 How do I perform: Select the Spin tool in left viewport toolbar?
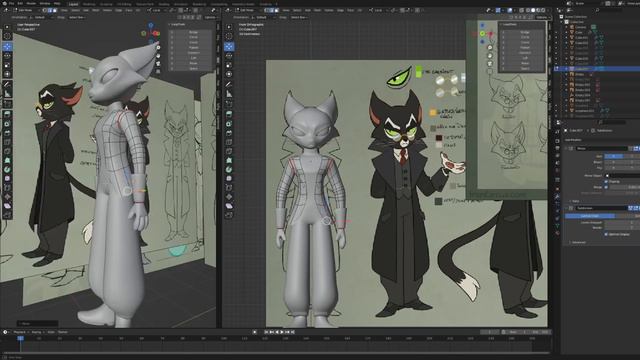(7, 169)
